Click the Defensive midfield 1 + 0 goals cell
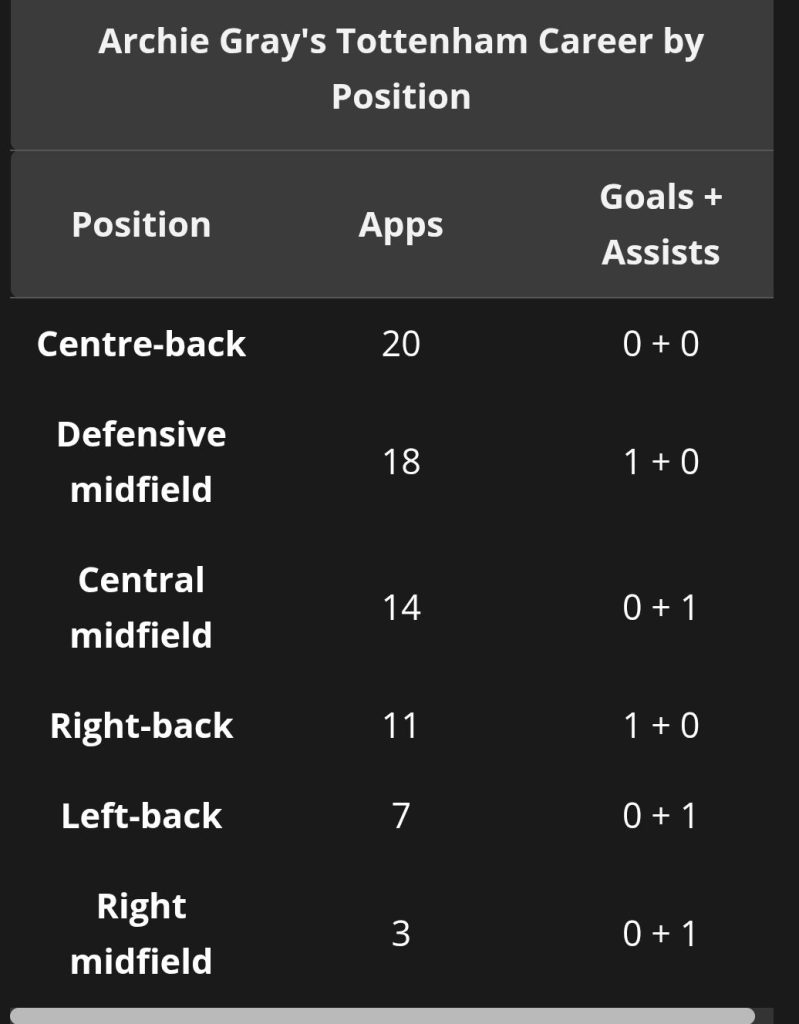This screenshot has height=1024, width=799. click(660, 462)
